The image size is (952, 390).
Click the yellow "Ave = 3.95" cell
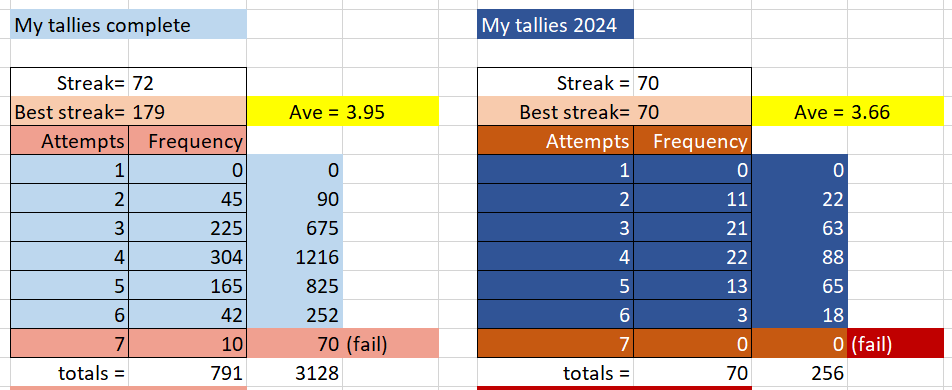pyautogui.click(x=342, y=112)
